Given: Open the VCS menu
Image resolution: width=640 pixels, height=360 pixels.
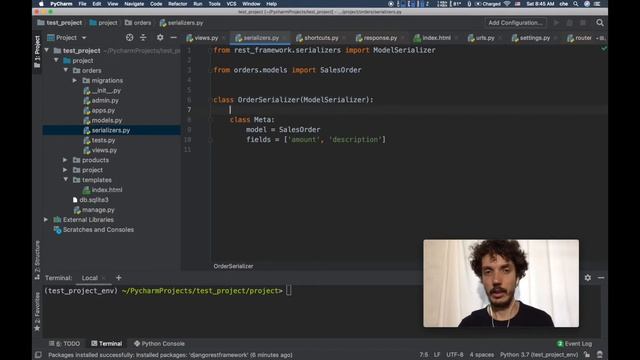Looking at the screenshot, I should coord(231,4).
